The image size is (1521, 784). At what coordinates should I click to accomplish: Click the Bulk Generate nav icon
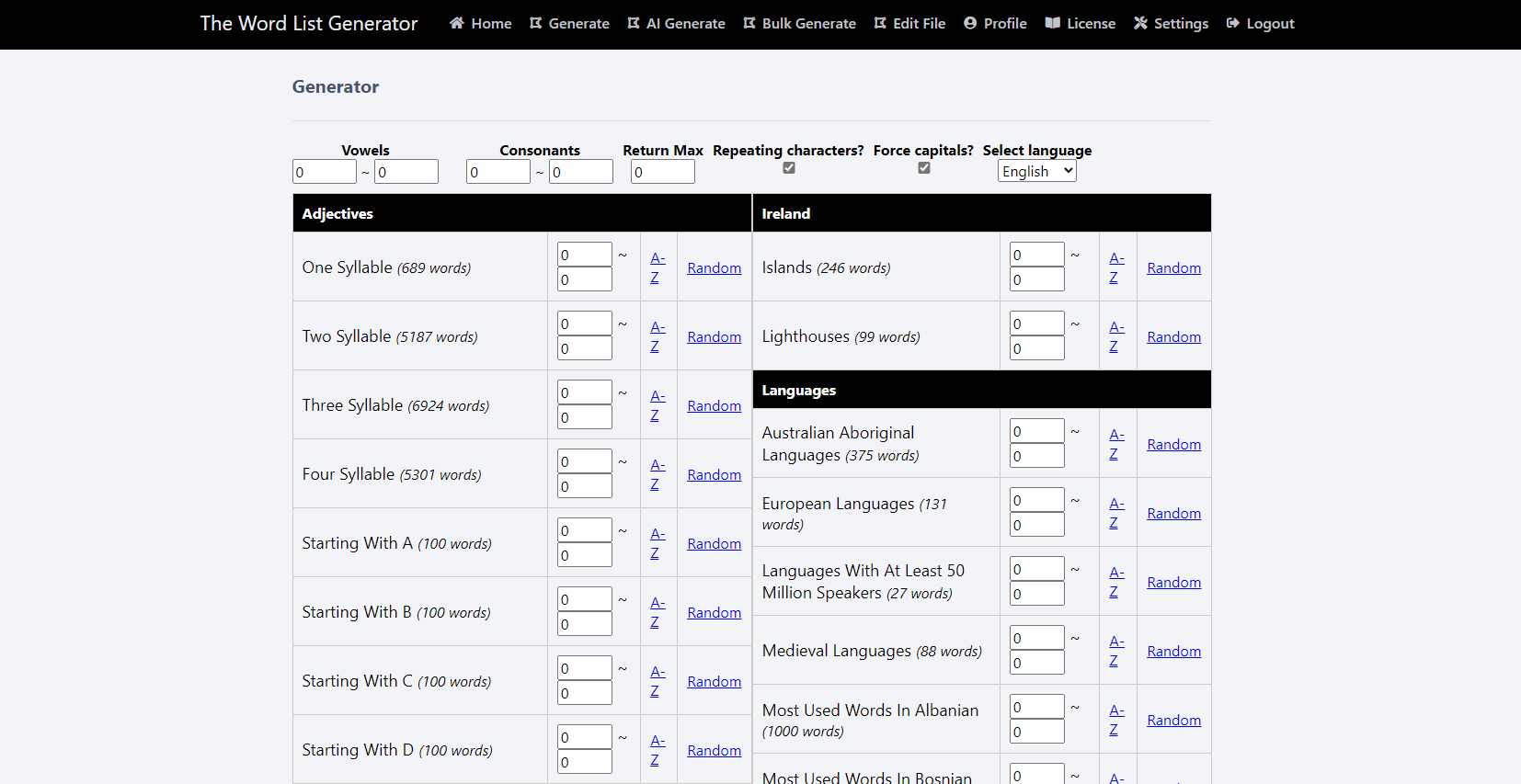point(749,23)
